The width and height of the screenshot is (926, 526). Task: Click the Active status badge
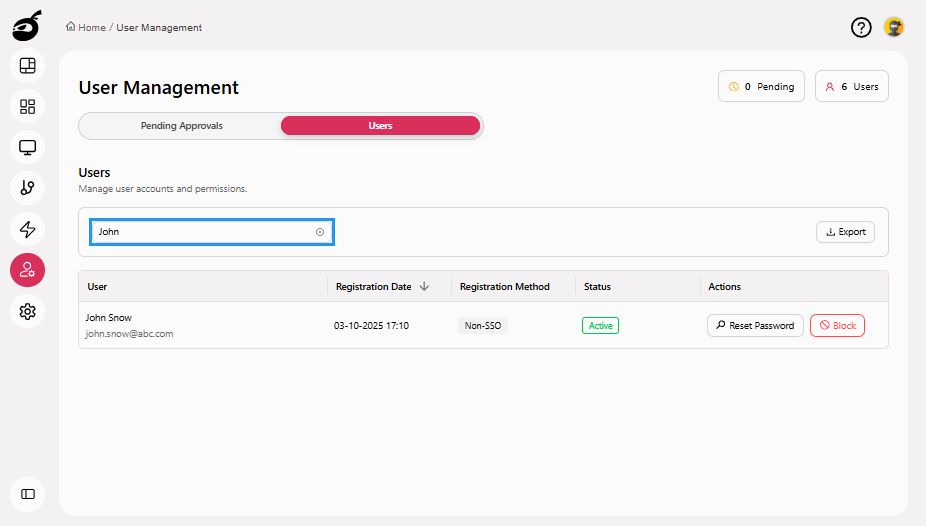point(600,325)
